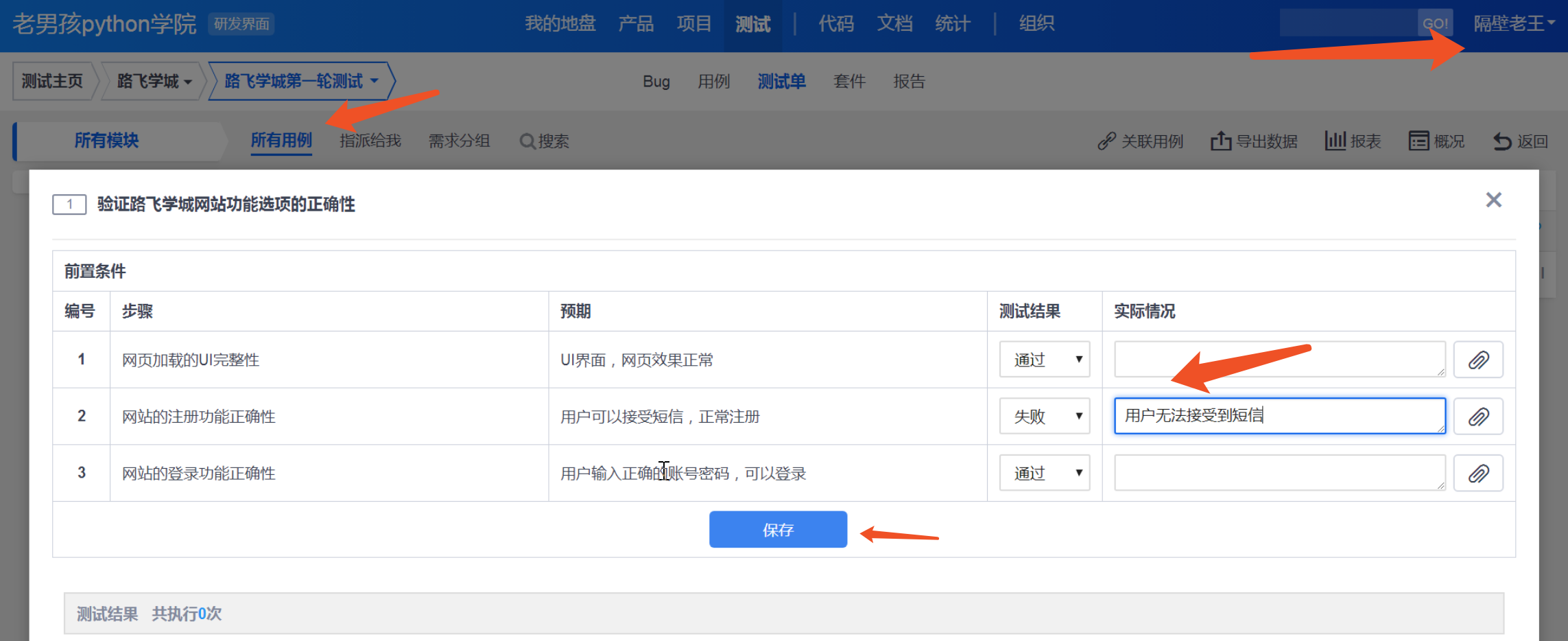This screenshot has width=1568, height=641.
Task: Open step 3 test result dropdown
Action: [1044, 473]
